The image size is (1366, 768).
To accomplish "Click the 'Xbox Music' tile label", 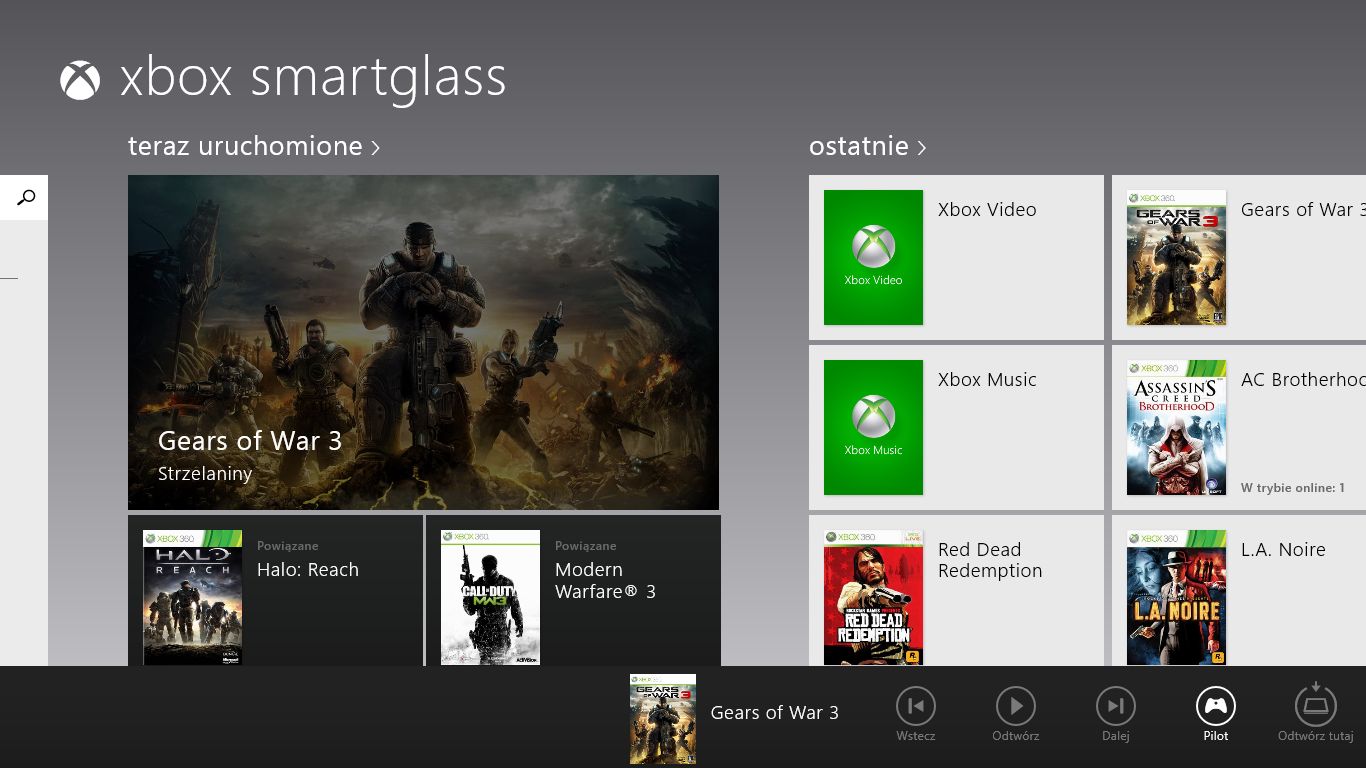I will 987,380.
